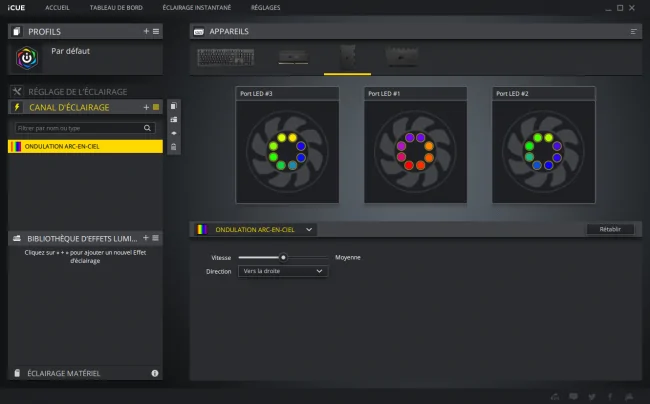Add a new lighting channel effect
The width and height of the screenshot is (650, 404).
pyautogui.click(x=146, y=107)
